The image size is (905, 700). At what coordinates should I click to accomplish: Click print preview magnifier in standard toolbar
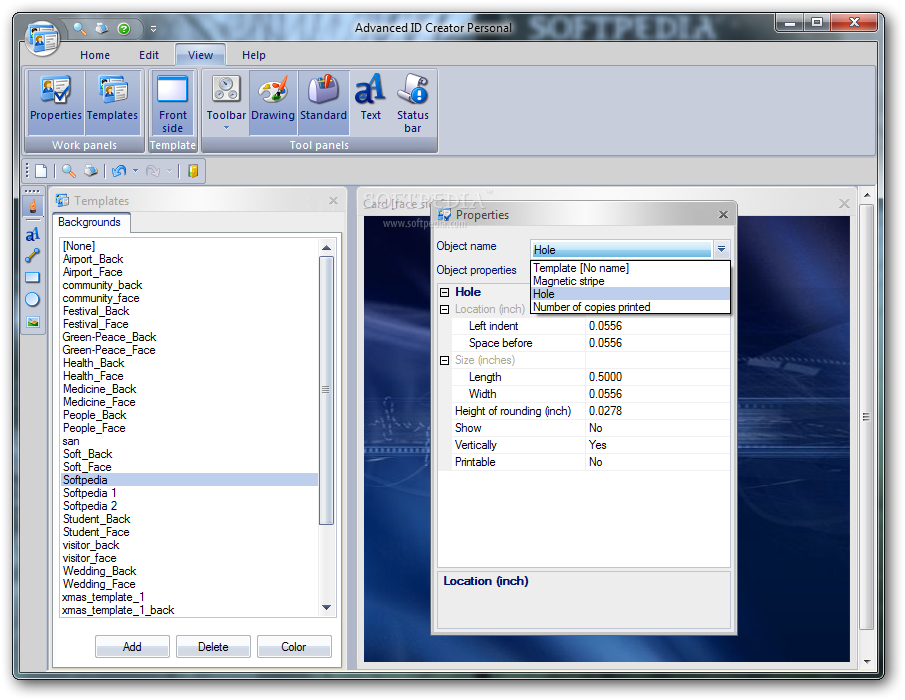point(69,171)
